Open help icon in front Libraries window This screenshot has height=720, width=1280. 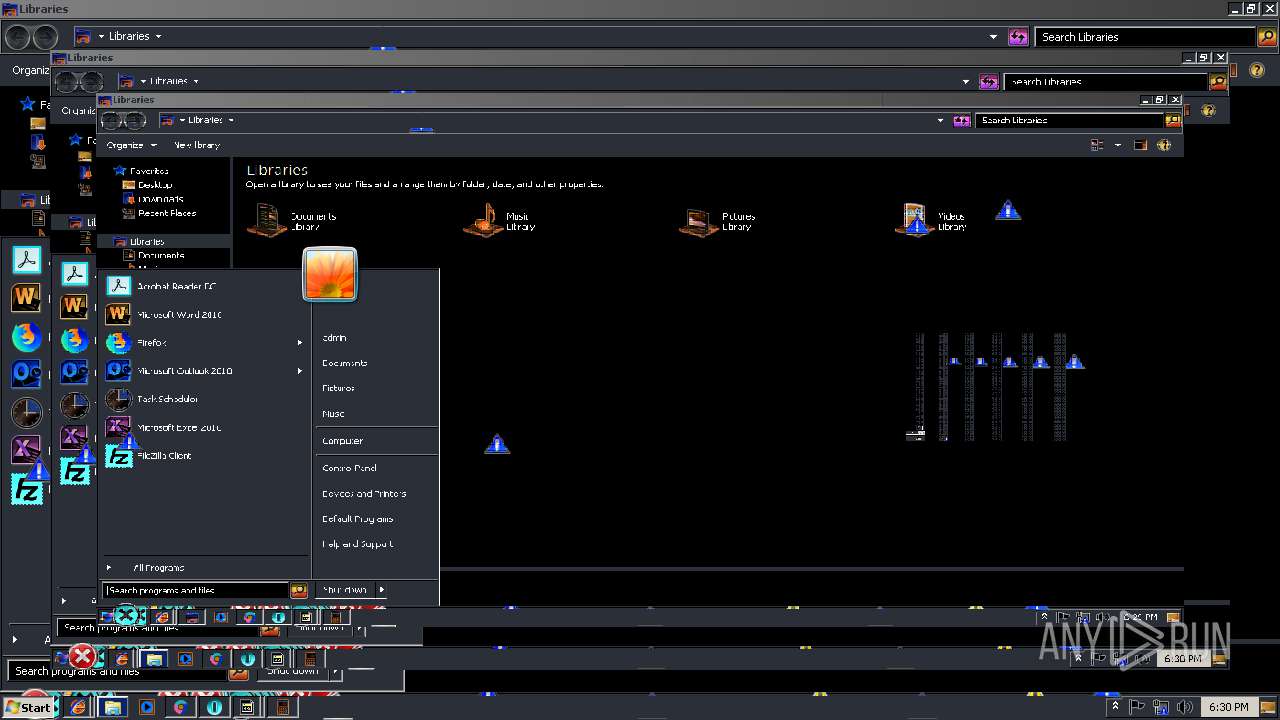click(1164, 145)
